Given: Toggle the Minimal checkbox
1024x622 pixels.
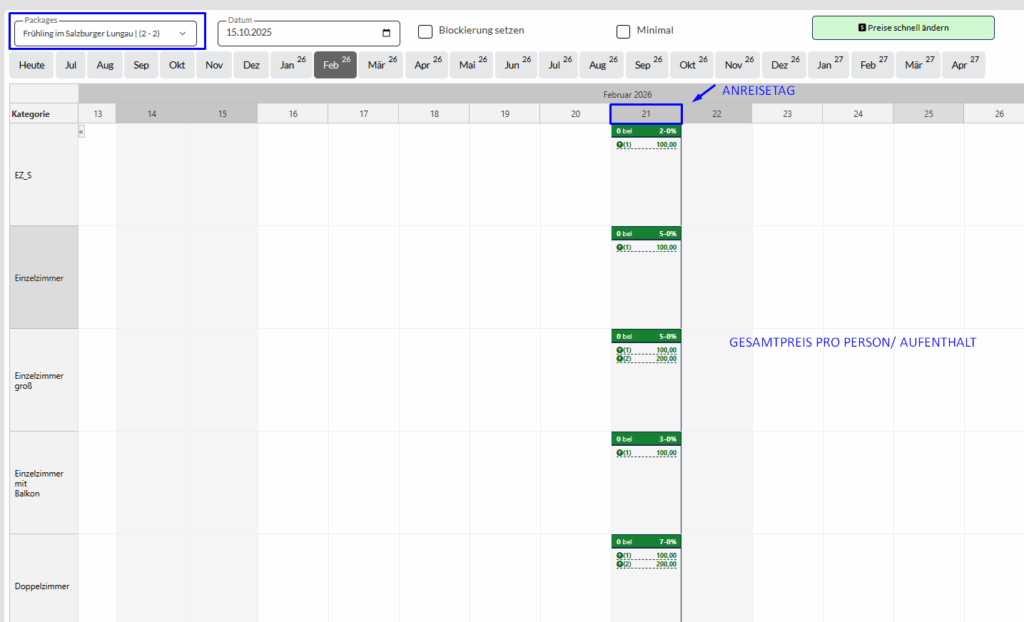Looking at the screenshot, I should point(623,31).
